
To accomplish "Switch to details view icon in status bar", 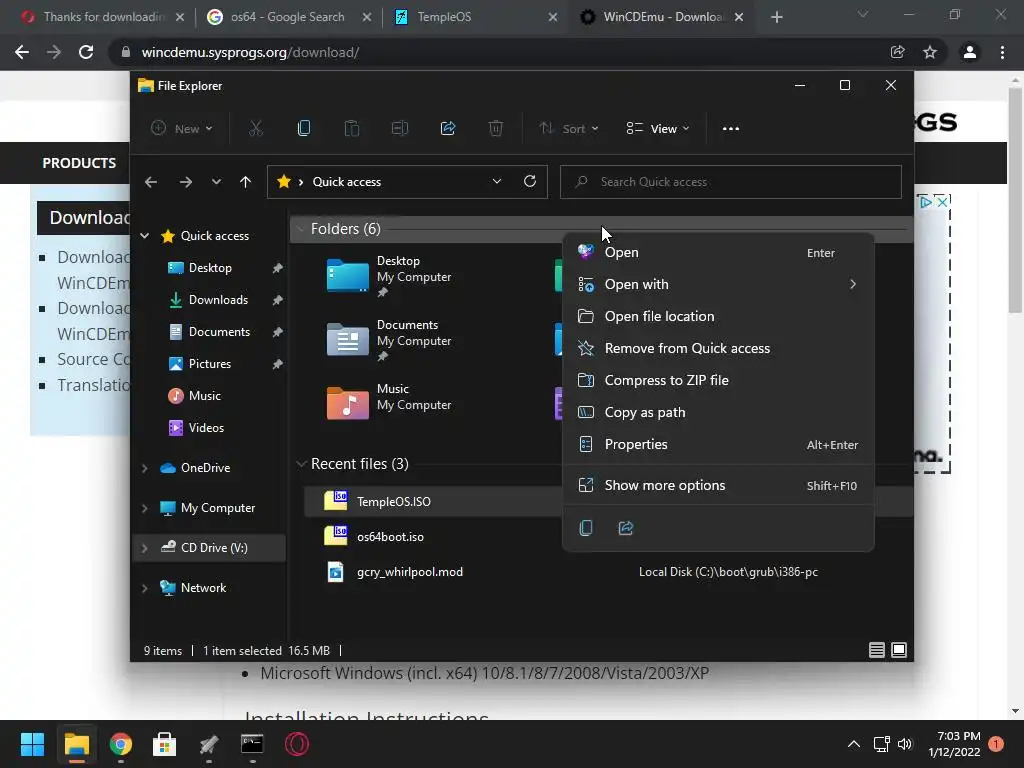I will tap(876, 650).
